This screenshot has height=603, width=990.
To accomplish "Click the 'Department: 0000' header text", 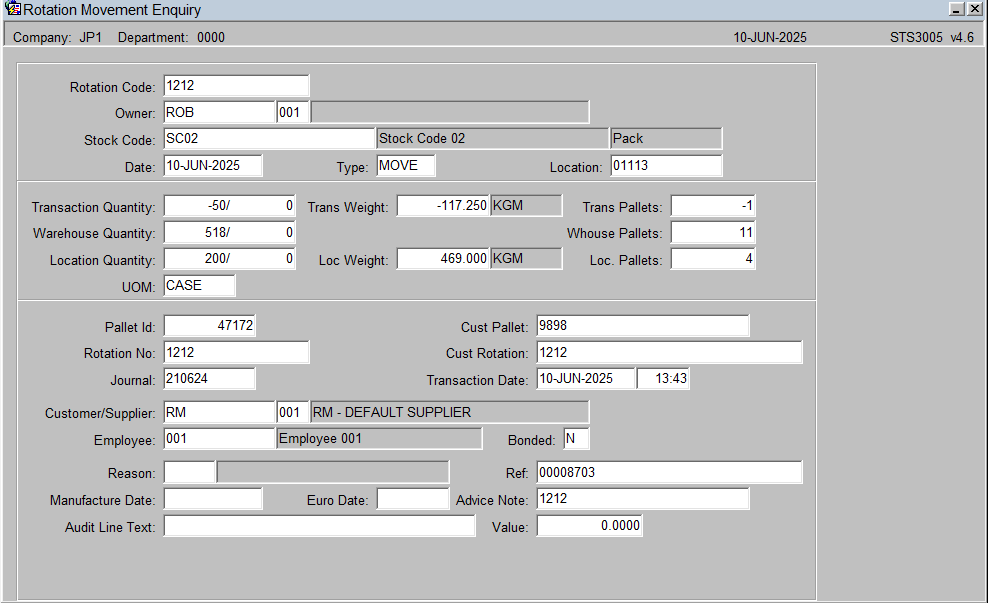I will (171, 38).
